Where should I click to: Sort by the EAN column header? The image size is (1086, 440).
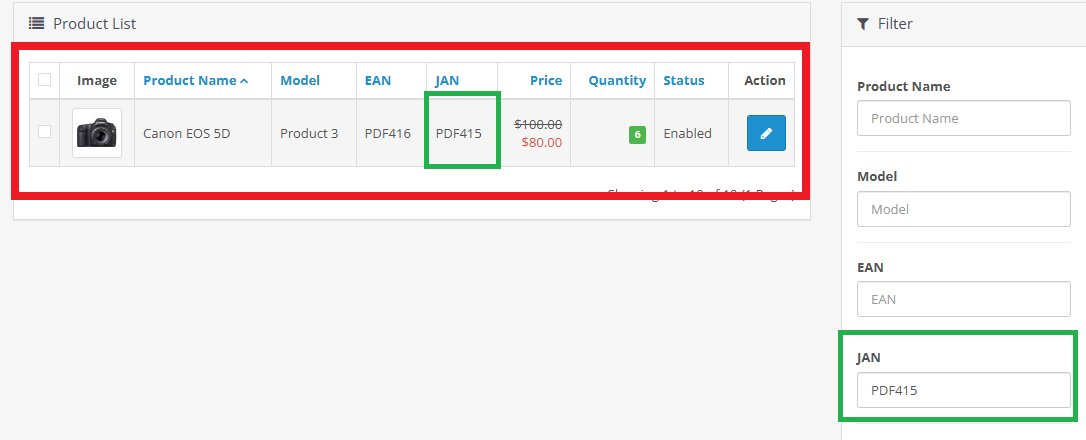pyautogui.click(x=378, y=81)
